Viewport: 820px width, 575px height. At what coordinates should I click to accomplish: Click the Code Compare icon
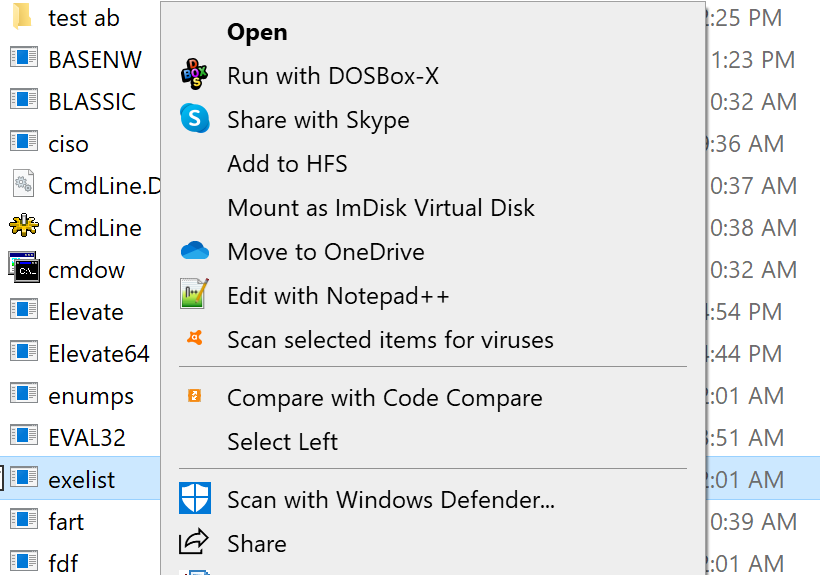click(195, 396)
